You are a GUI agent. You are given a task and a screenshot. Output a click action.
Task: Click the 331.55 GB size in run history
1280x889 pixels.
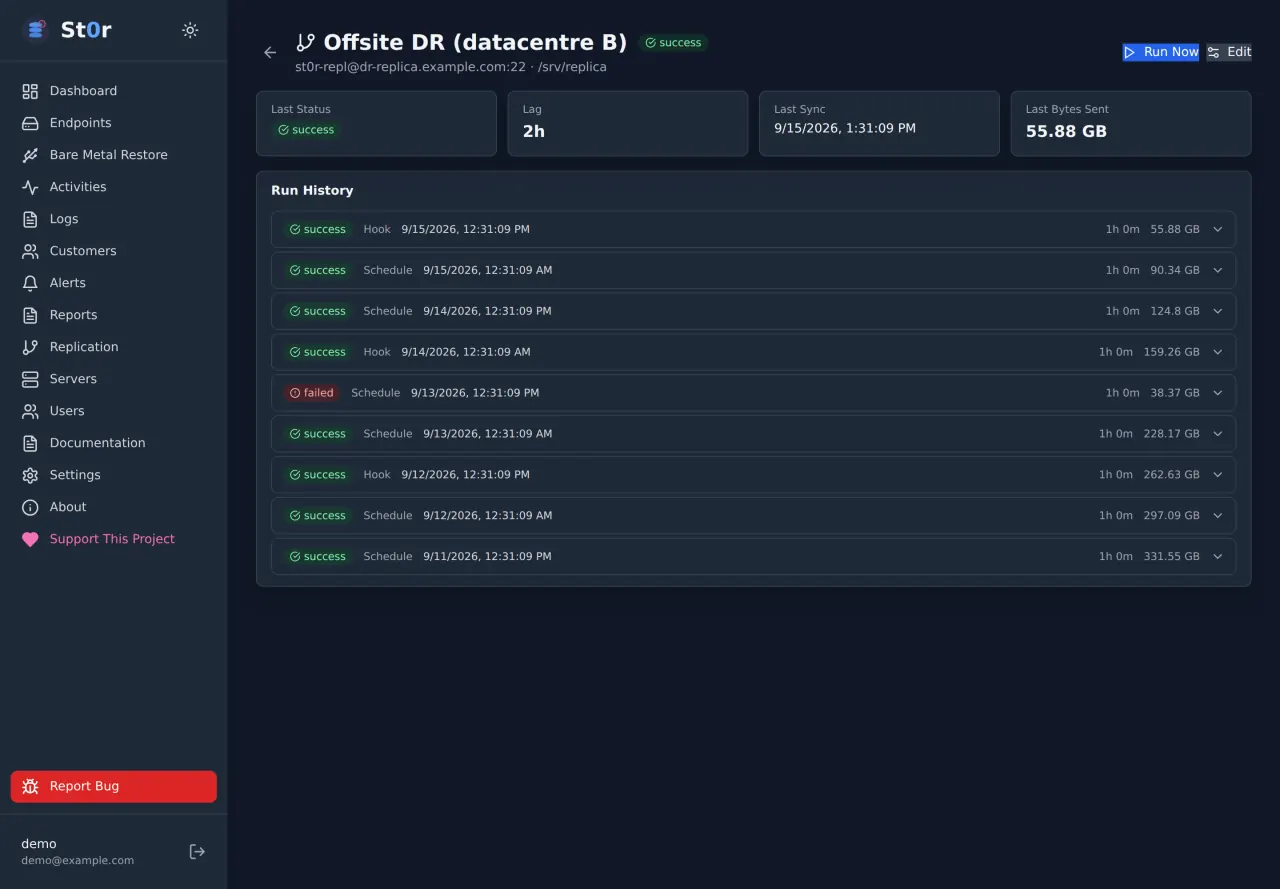point(1171,557)
